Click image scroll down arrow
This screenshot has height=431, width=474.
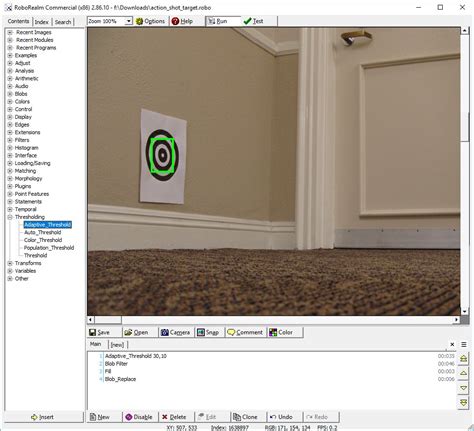(465, 311)
